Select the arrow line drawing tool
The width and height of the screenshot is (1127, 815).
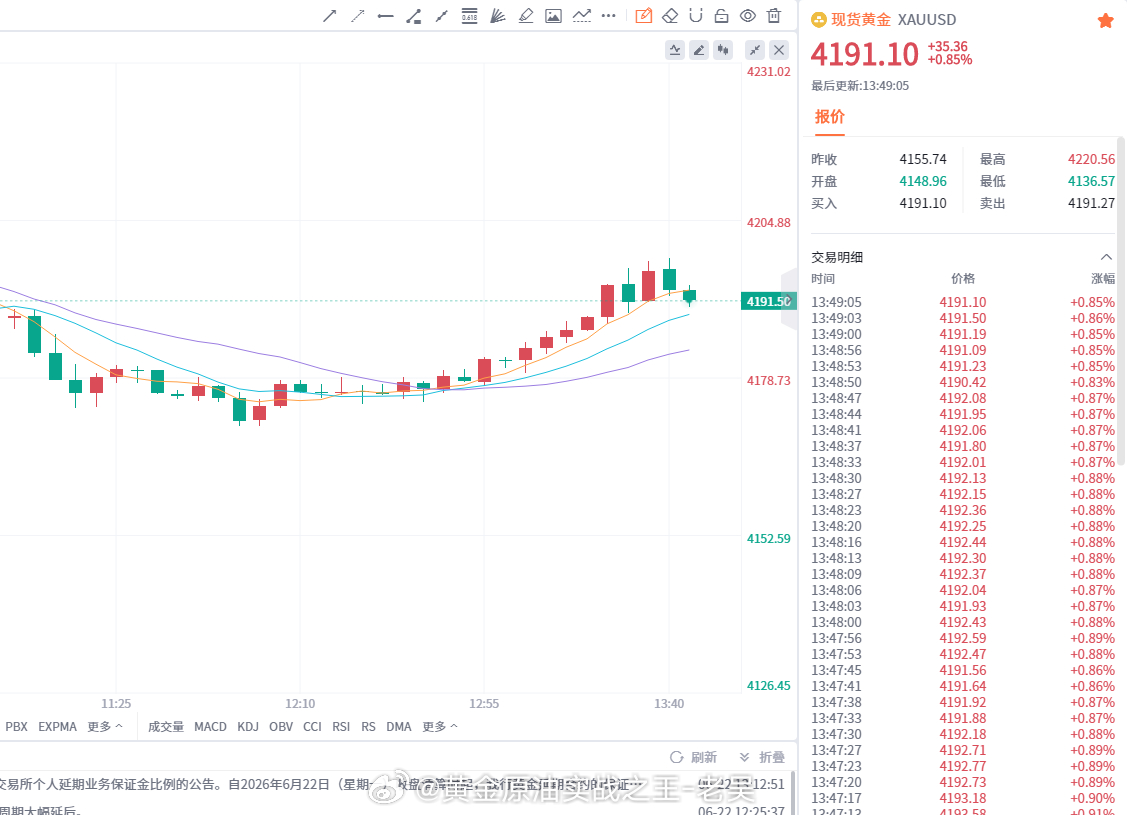[330, 16]
